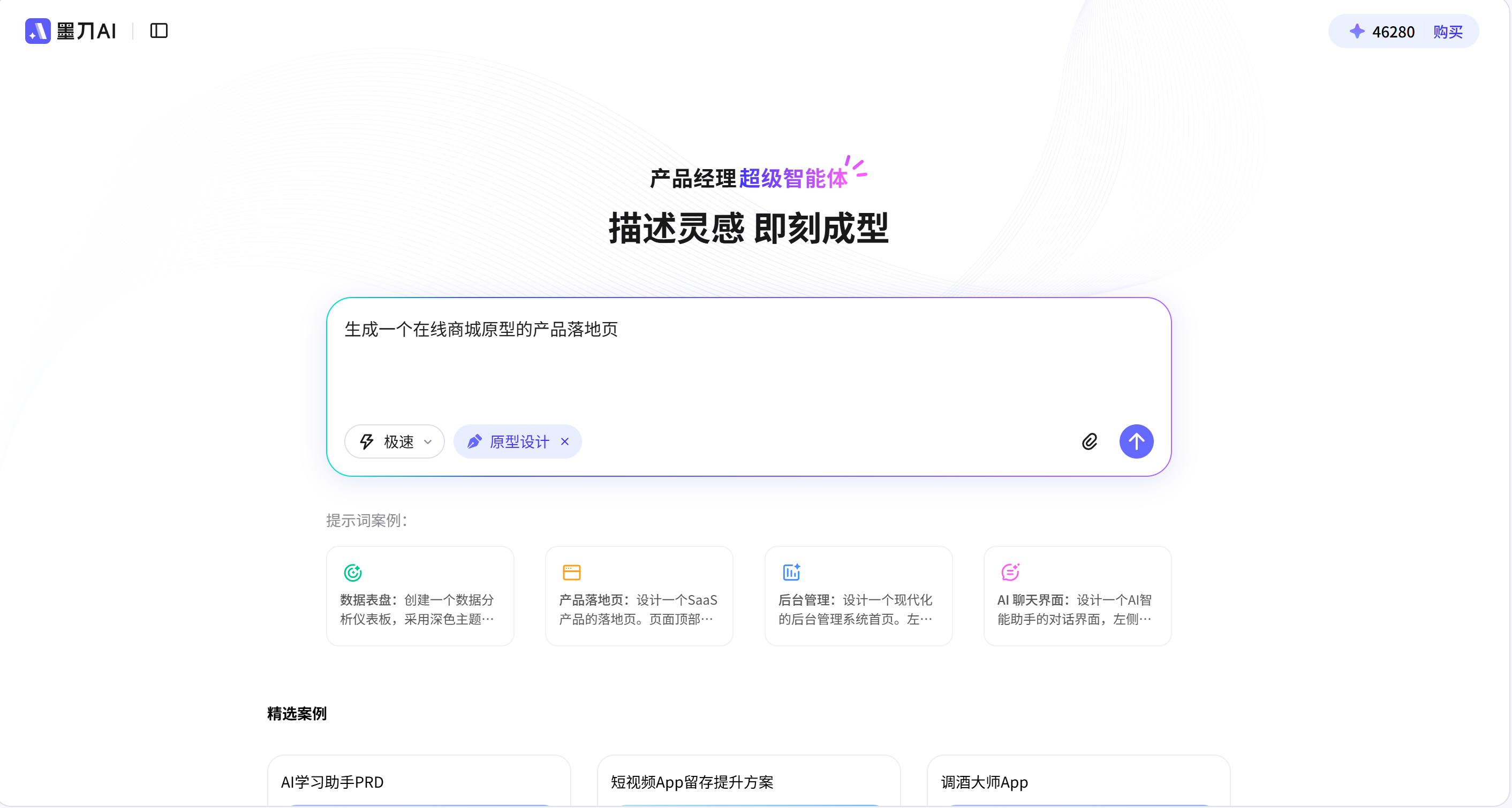Click the send arrow button
The width and height of the screenshot is (1512, 808).
coord(1136,441)
